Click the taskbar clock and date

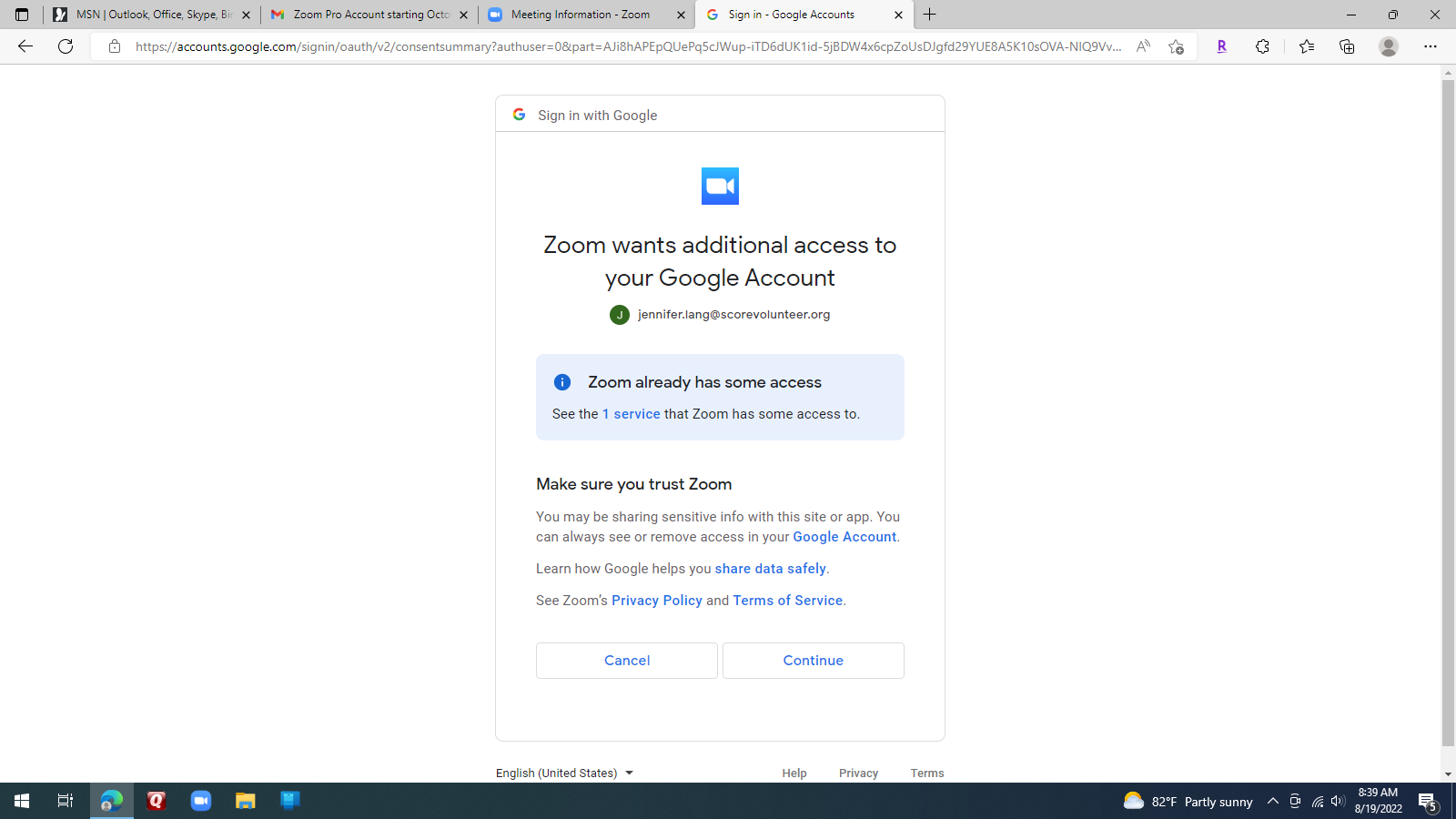click(x=1378, y=801)
